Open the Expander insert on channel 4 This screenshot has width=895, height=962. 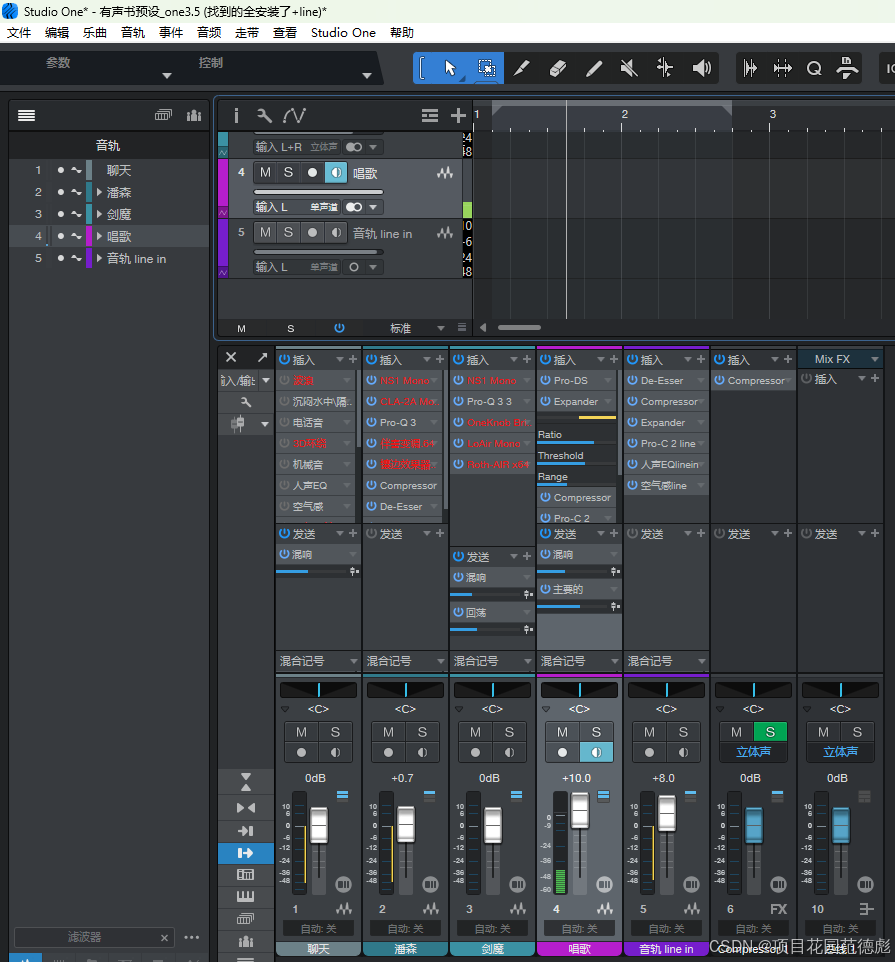tap(576, 401)
